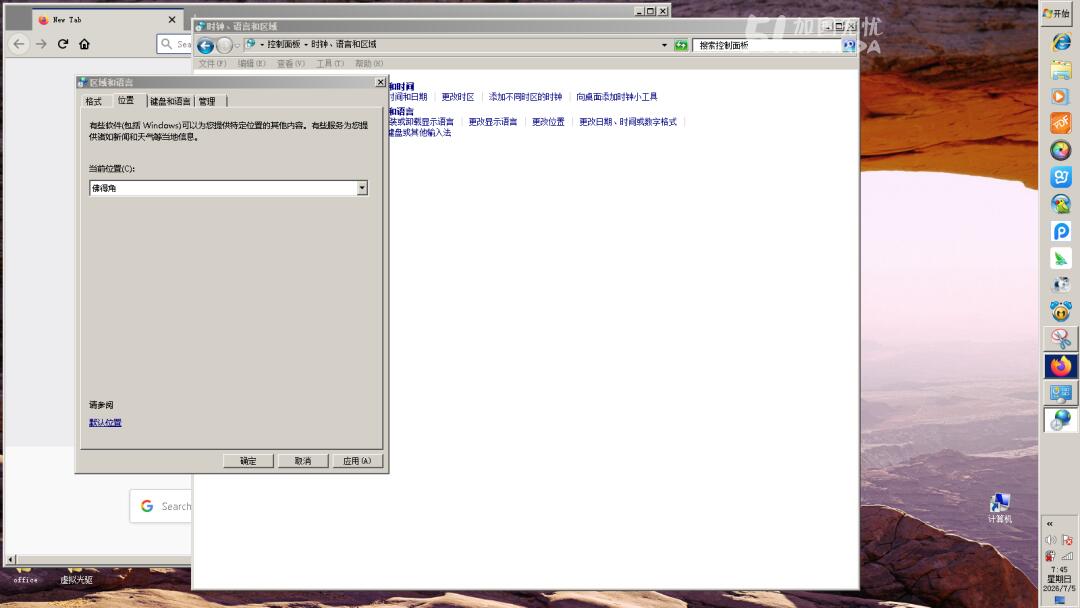Open the 默认位置 link
The width and height of the screenshot is (1080, 608).
click(105, 423)
